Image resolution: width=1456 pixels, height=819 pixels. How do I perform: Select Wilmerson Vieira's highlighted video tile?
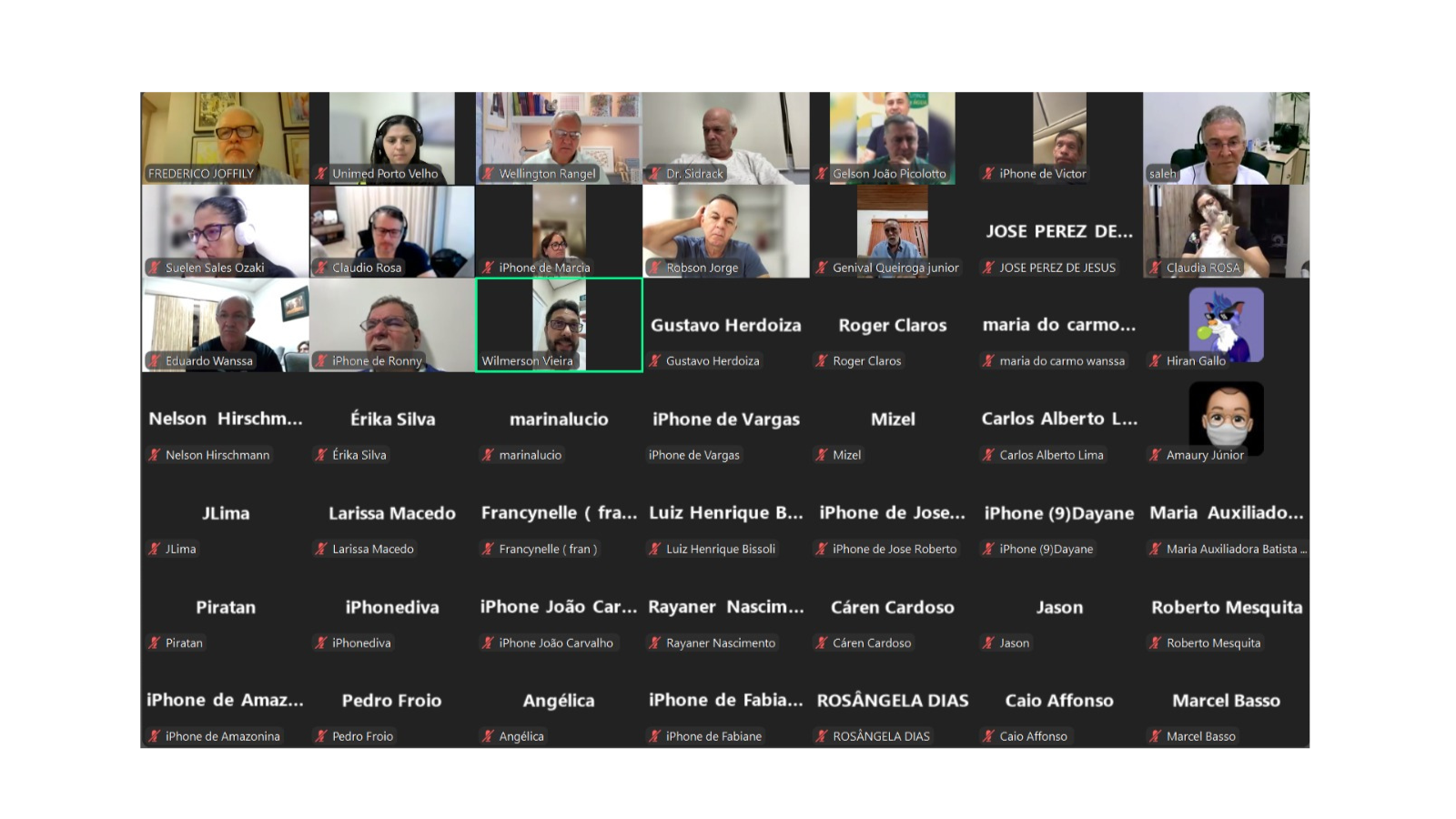[x=559, y=325]
